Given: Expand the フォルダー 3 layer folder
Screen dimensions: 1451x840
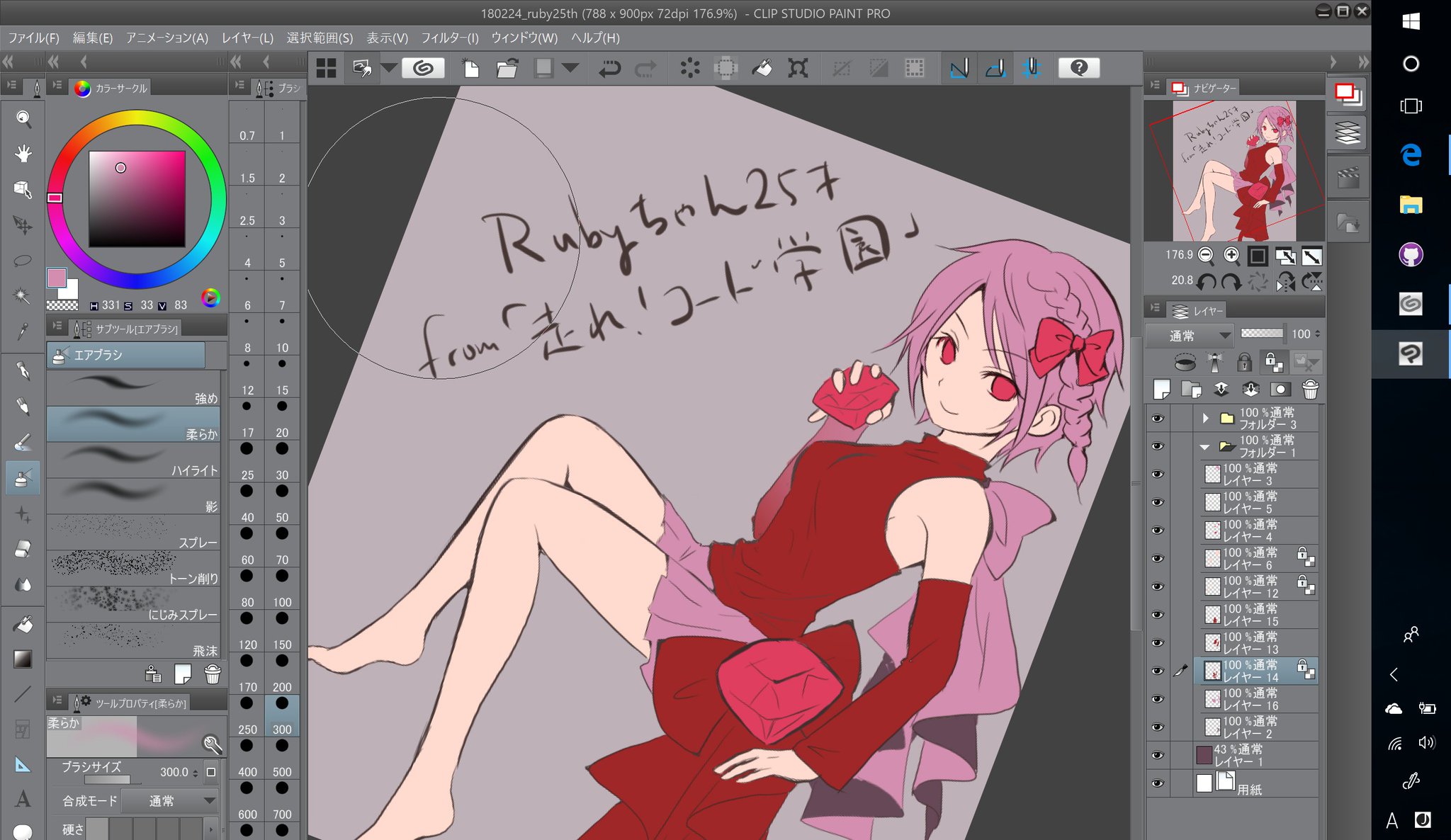Looking at the screenshot, I should pyautogui.click(x=1205, y=419).
